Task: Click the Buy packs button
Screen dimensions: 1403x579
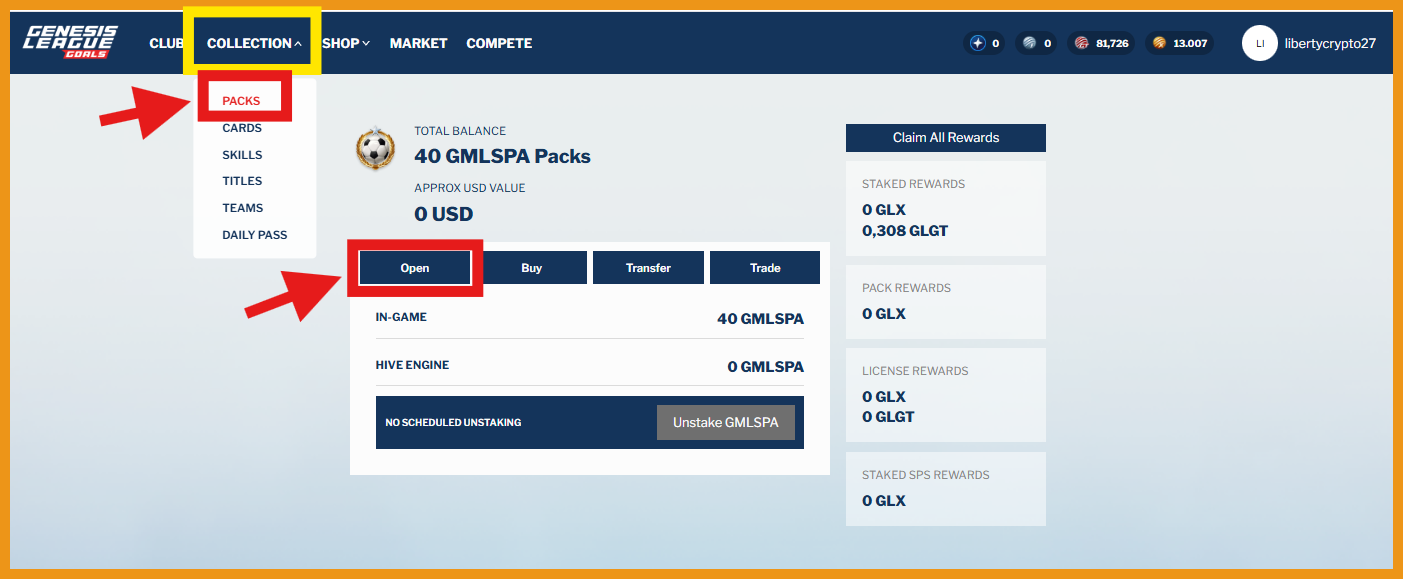Action: tap(532, 268)
